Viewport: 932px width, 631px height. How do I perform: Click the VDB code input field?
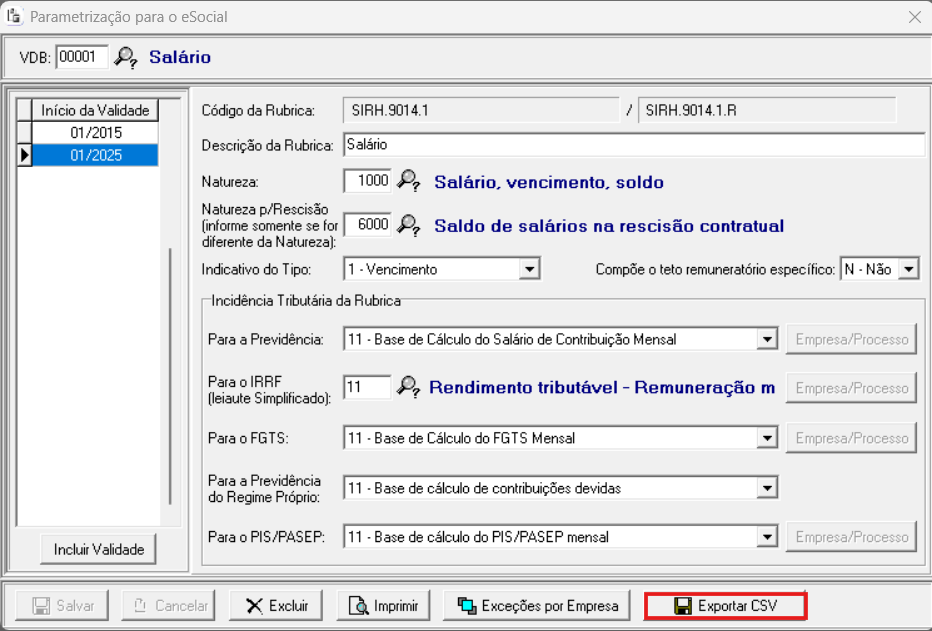click(81, 57)
